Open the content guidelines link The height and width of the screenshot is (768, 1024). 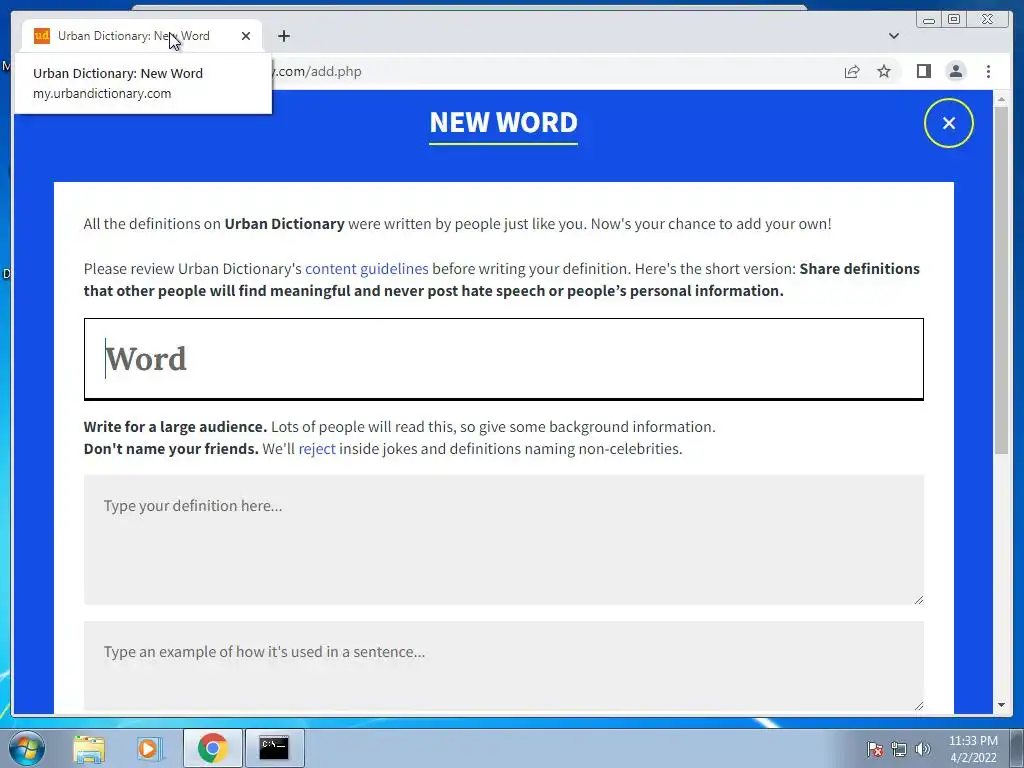point(367,269)
